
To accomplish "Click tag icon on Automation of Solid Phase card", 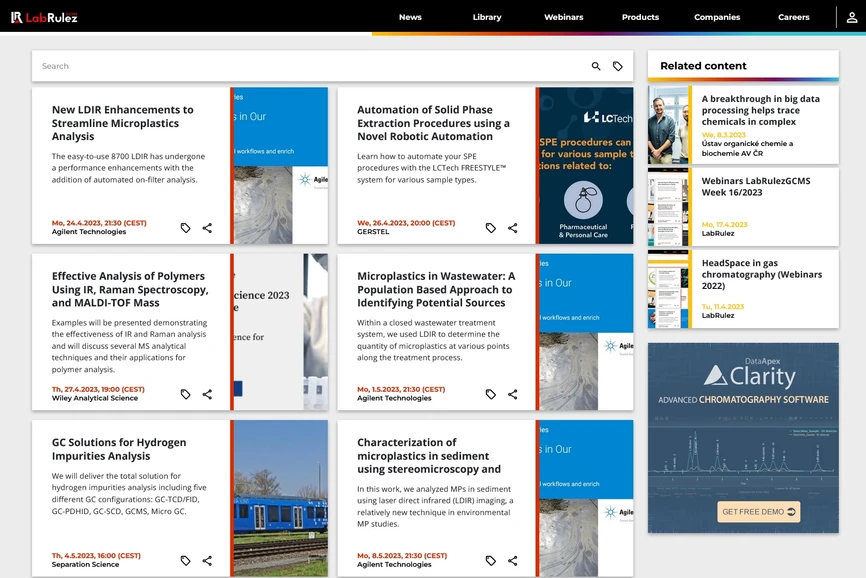I will [x=490, y=228].
